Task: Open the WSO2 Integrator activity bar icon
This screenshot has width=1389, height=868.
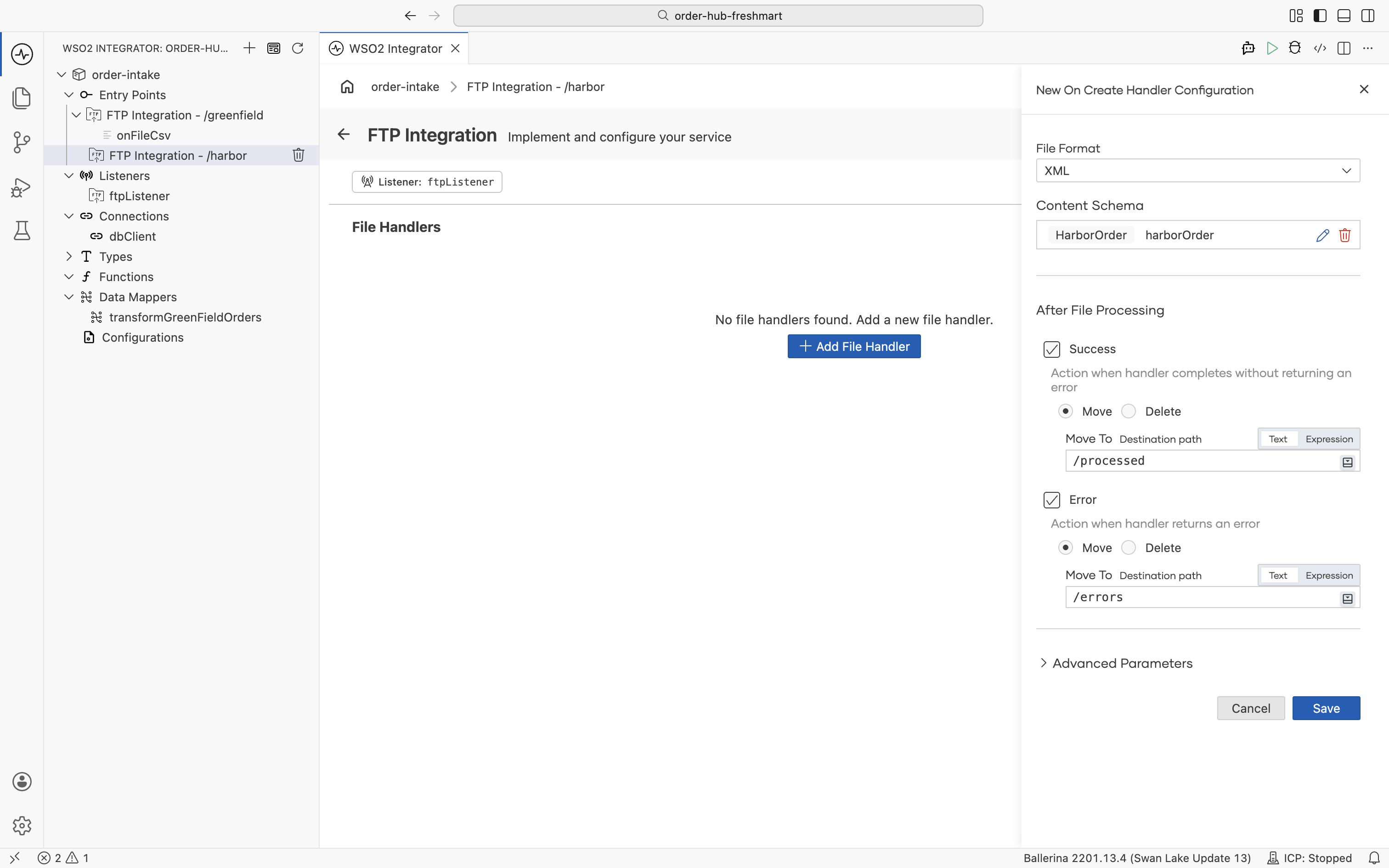Action: [x=22, y=54]
